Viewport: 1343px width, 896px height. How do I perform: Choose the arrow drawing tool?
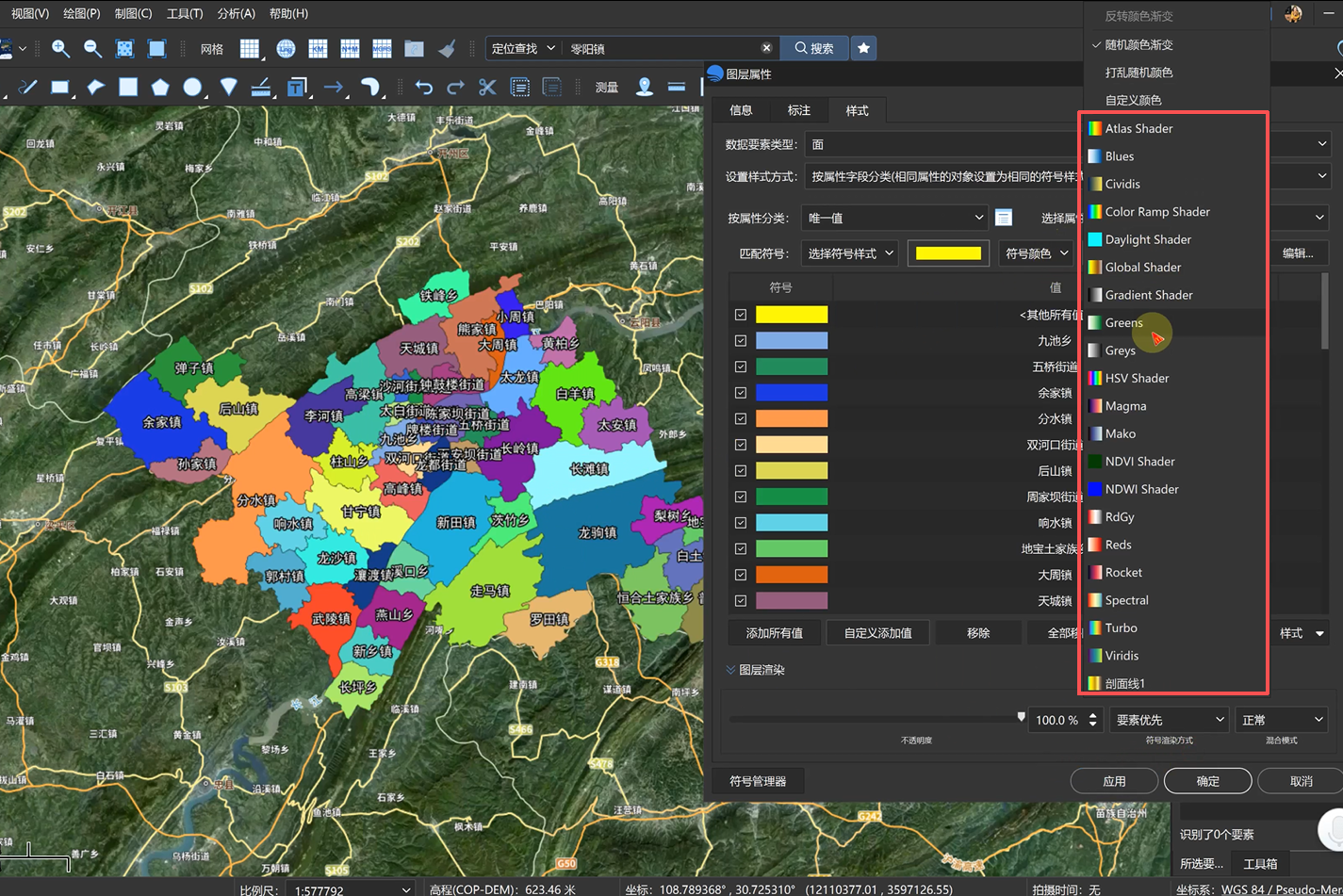(x=333, y=88)
